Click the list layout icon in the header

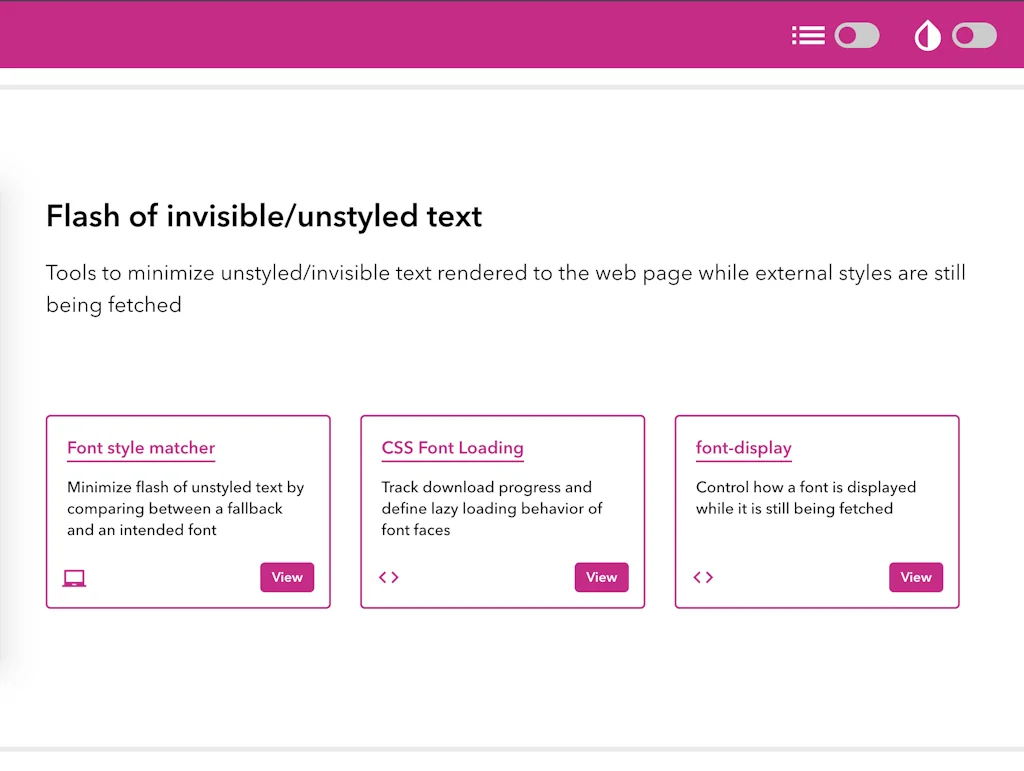coord(808,35)
